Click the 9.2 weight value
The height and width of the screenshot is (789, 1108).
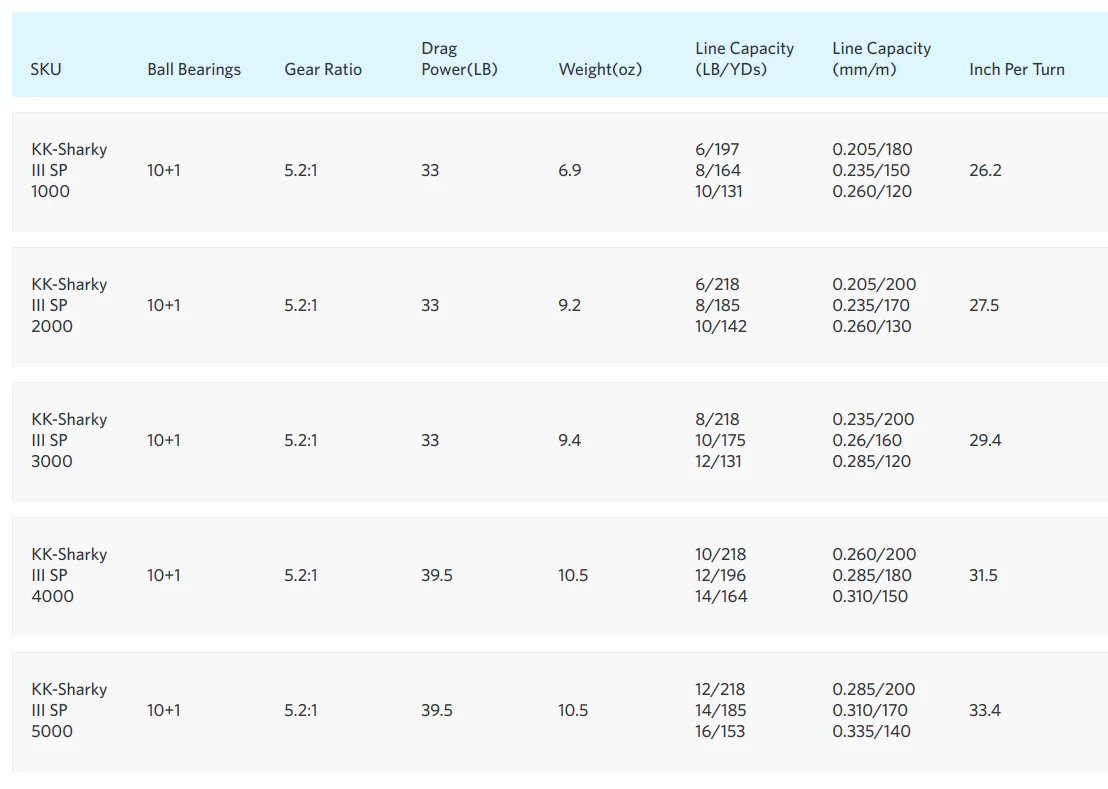click(x=570, y=305)
